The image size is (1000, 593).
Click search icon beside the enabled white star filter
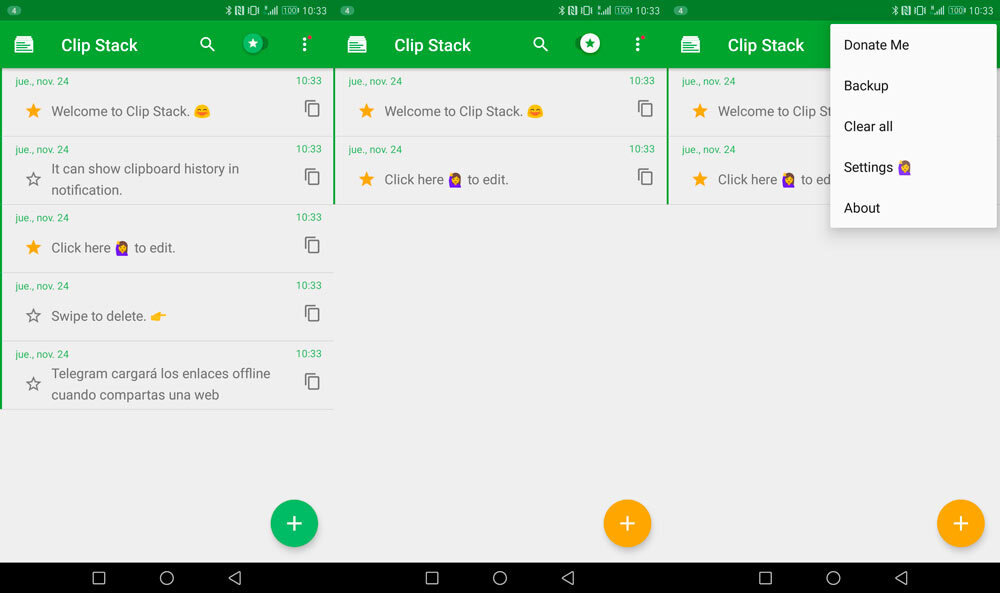(540, 45)
